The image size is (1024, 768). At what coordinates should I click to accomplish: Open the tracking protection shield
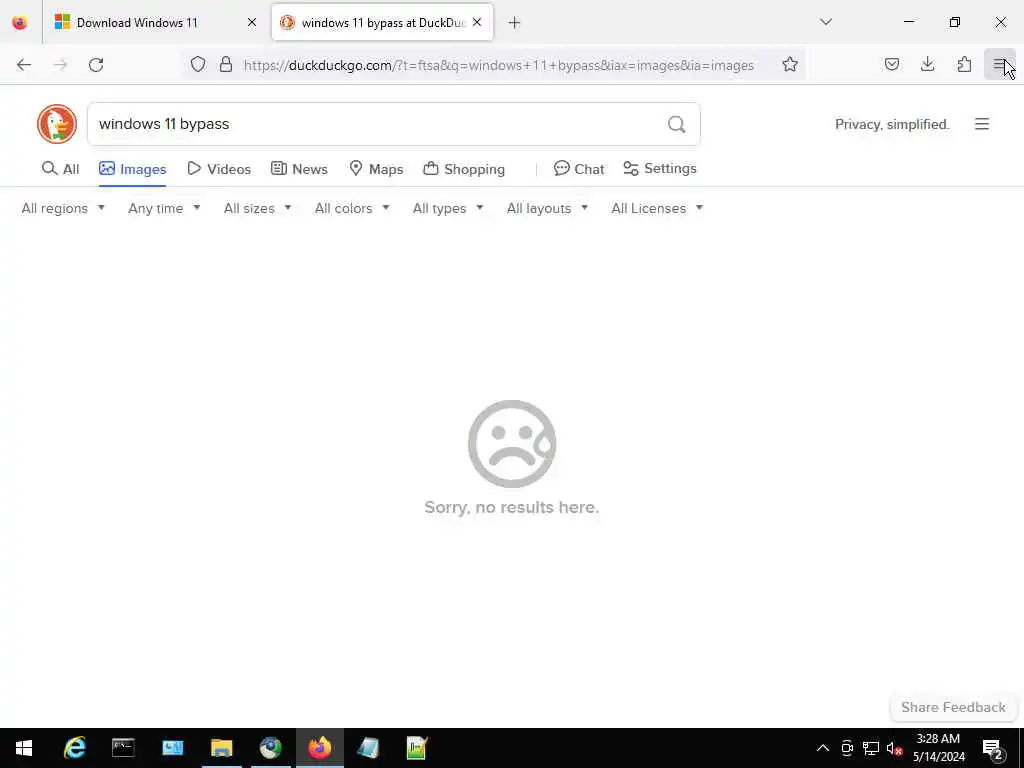[198, 64]
